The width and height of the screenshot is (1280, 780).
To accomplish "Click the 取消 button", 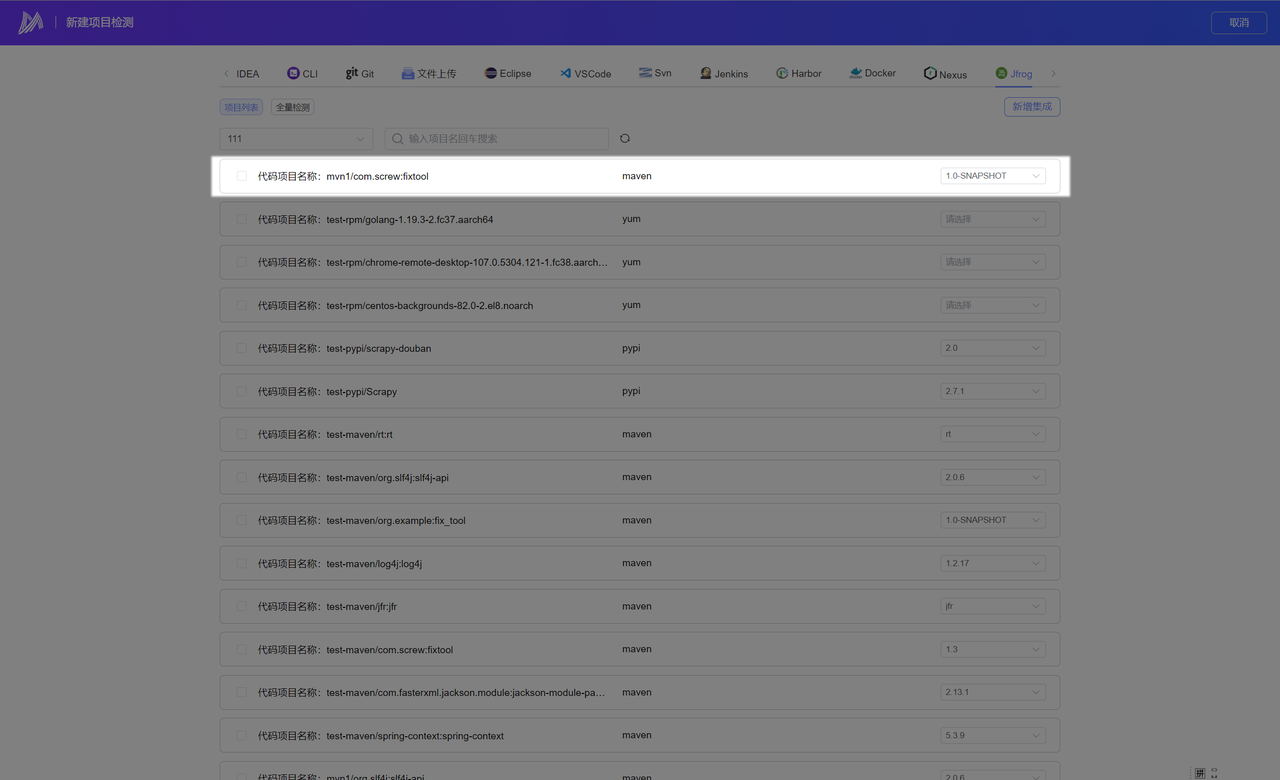I will pos(1239,22).
